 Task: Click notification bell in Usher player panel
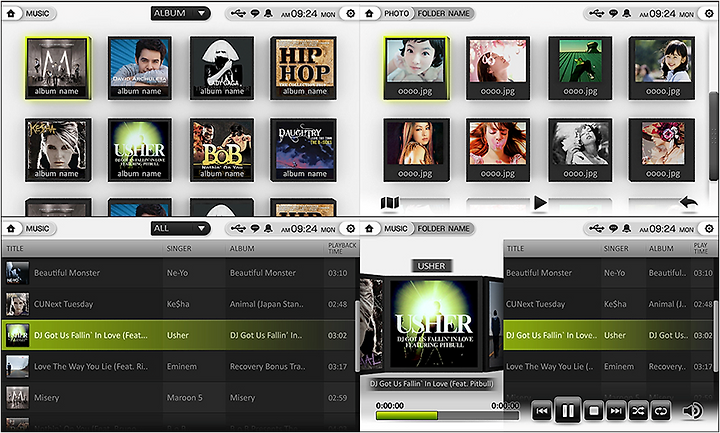626,228
